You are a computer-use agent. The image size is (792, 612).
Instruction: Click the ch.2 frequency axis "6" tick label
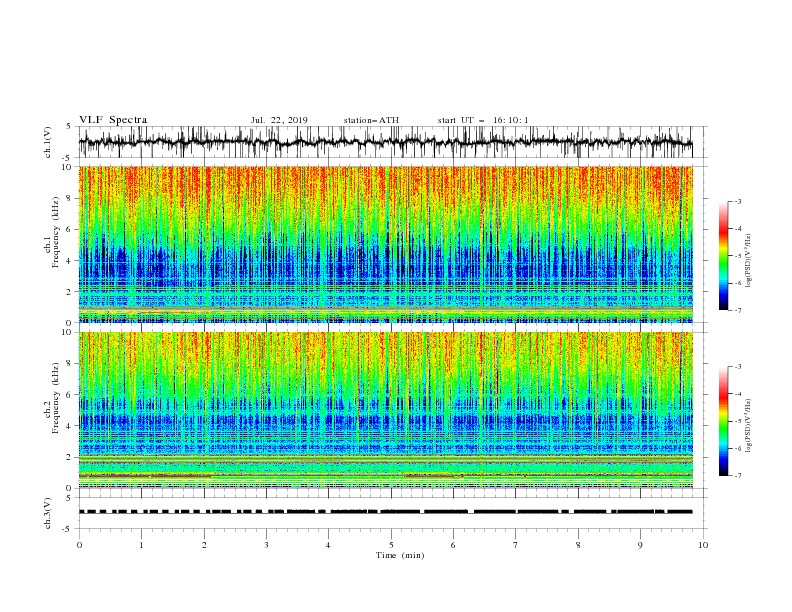click(70, 395)
